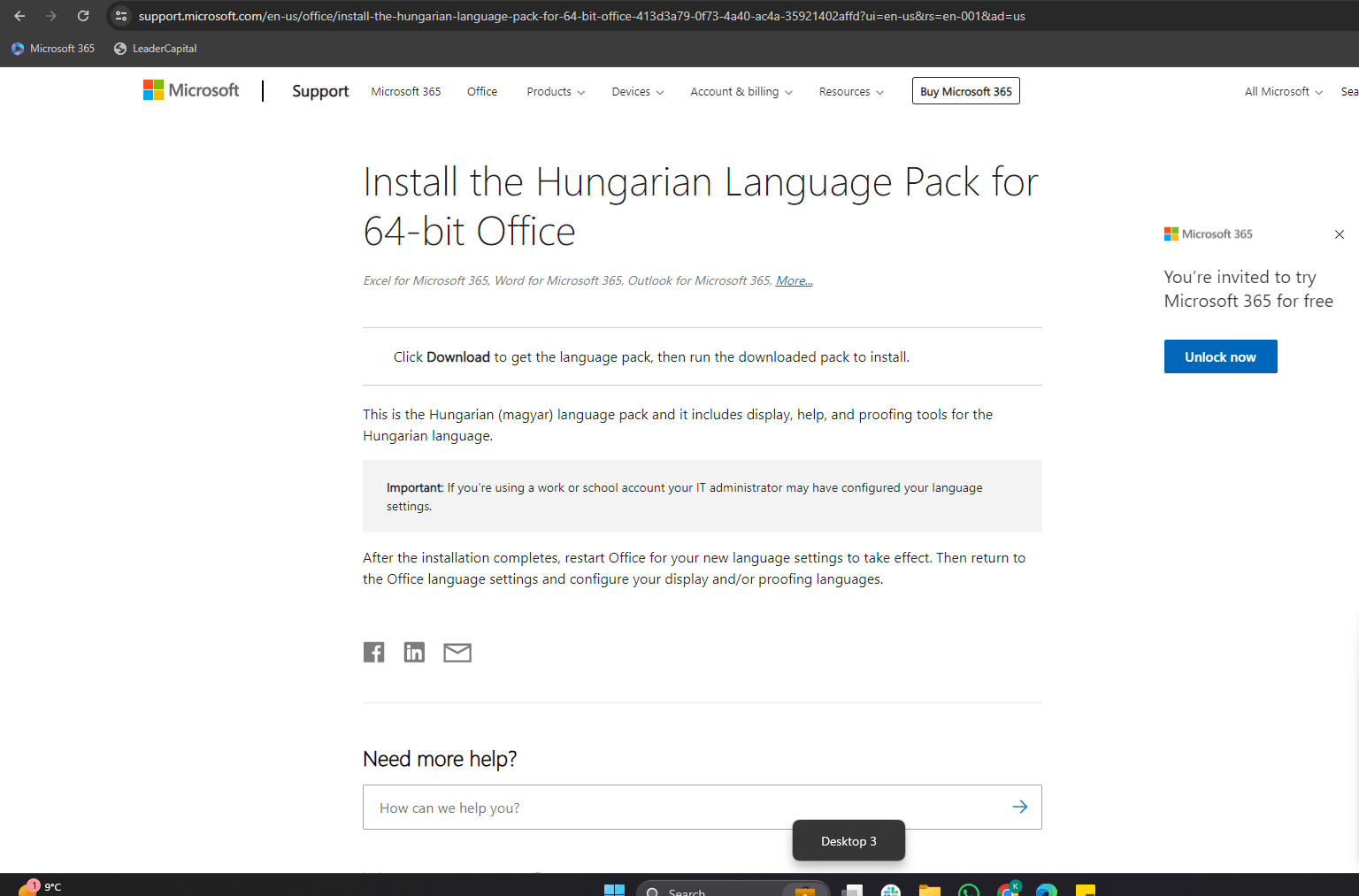
Task: Click the page title 'Install the Hungarian Language Pack'
Action: 700,206
